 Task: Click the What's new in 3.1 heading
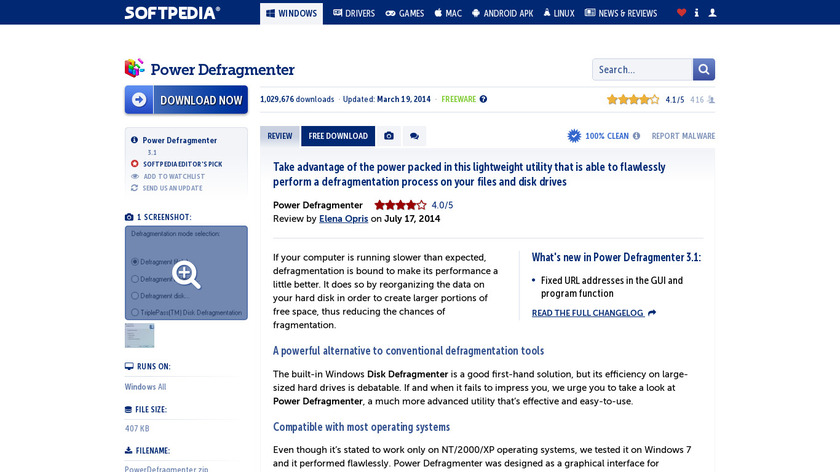coord(616,257)
